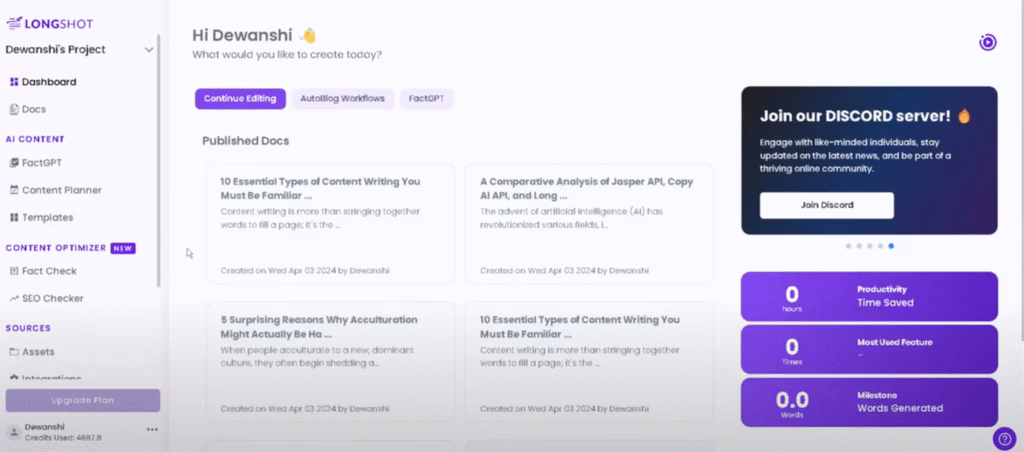Select the last carousel dot under Discord banner
This screenshot has width=1024, height=452.
(891, 245)
